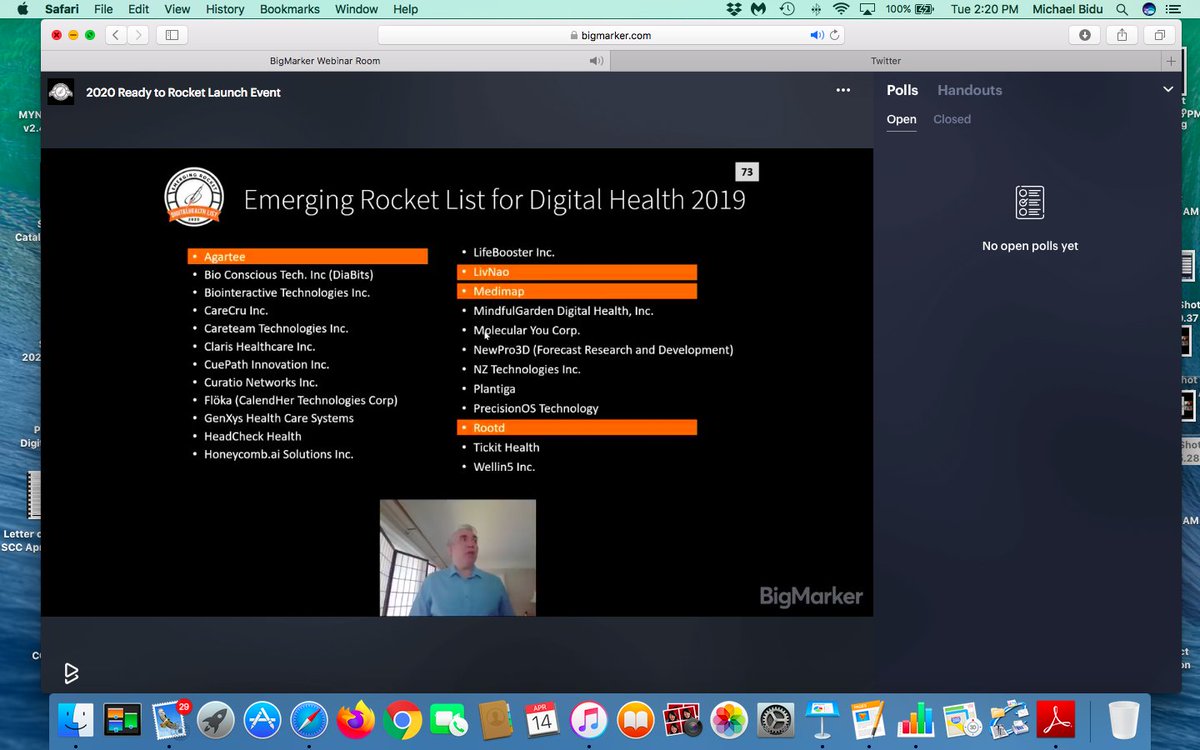
Task: Click the Malwarebytes menu bar icon
Action: click(759, 9)
